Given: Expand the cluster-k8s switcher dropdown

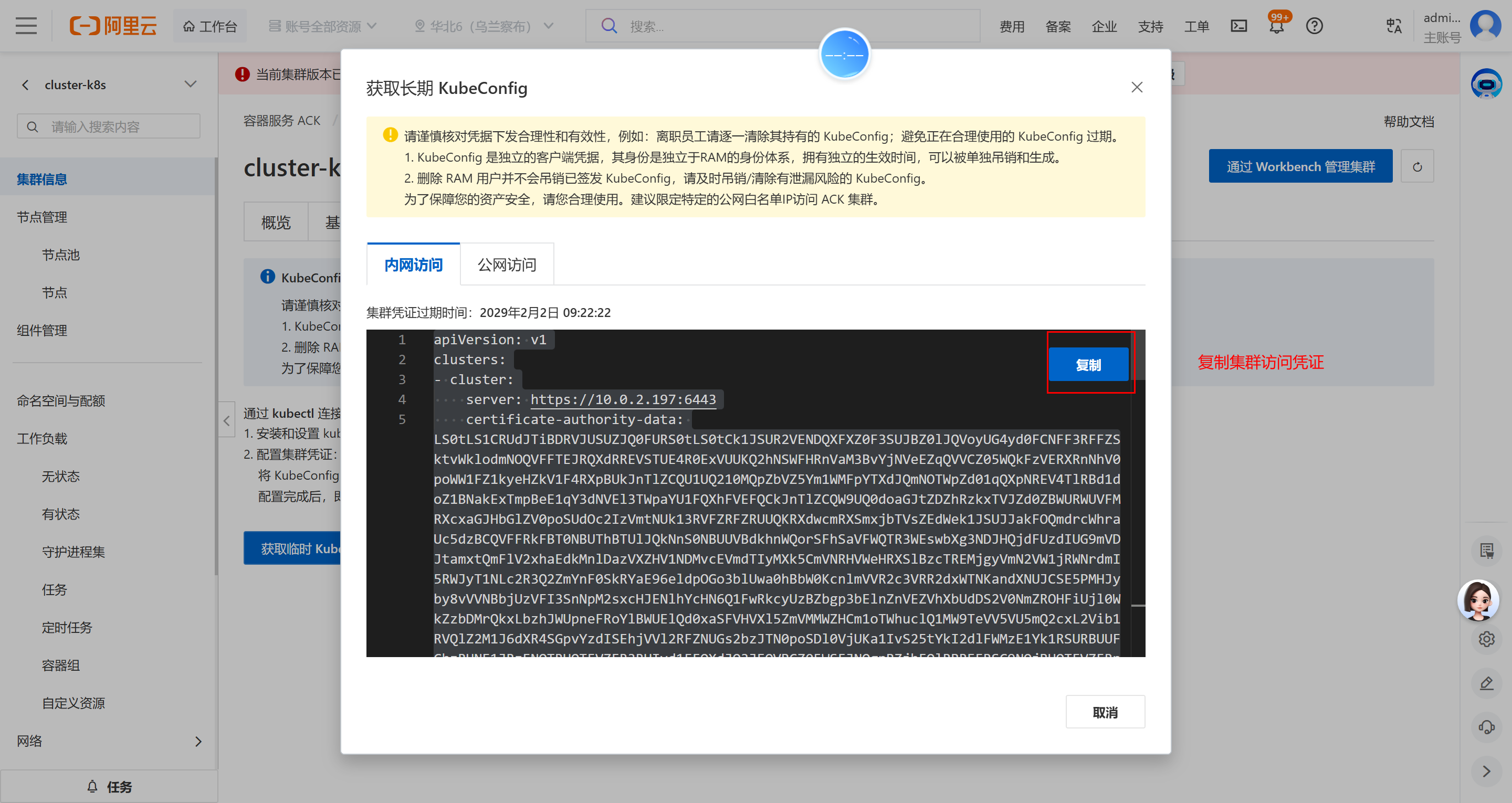Looking at the screenshot, I should (190, 84).
